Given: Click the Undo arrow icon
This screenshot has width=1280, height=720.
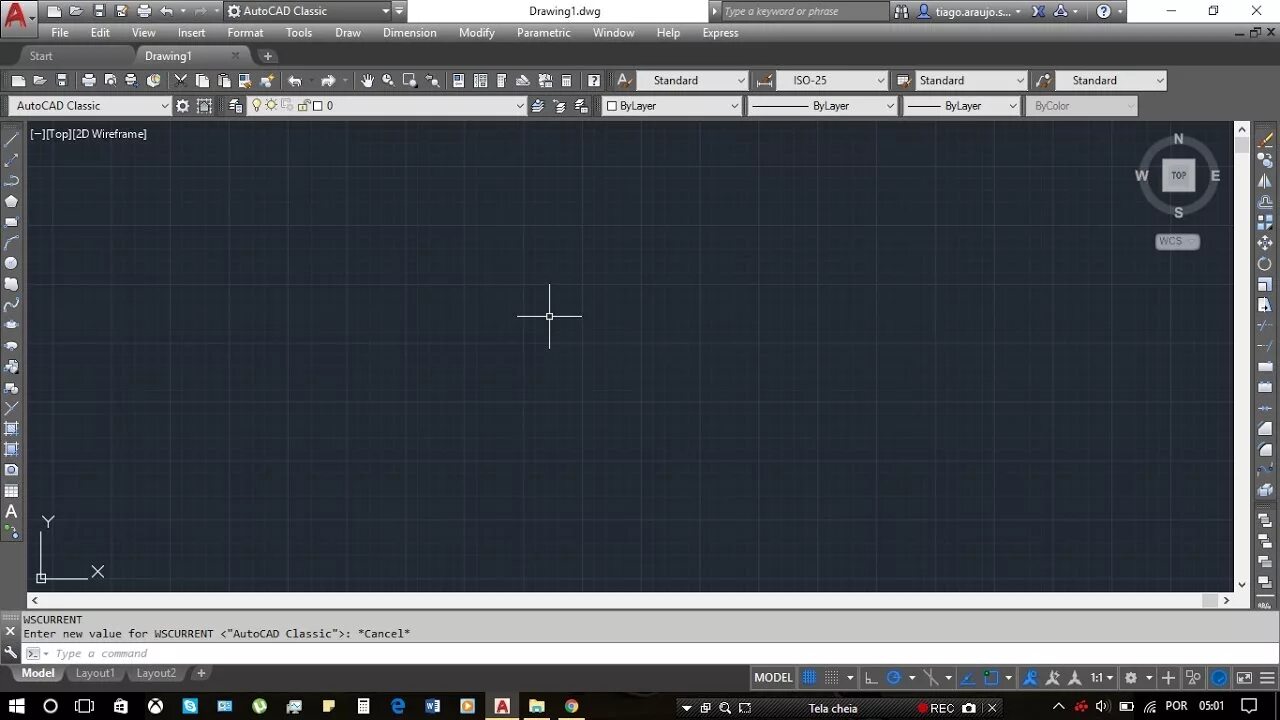Looking at the screenshot, I should (295, 81).
